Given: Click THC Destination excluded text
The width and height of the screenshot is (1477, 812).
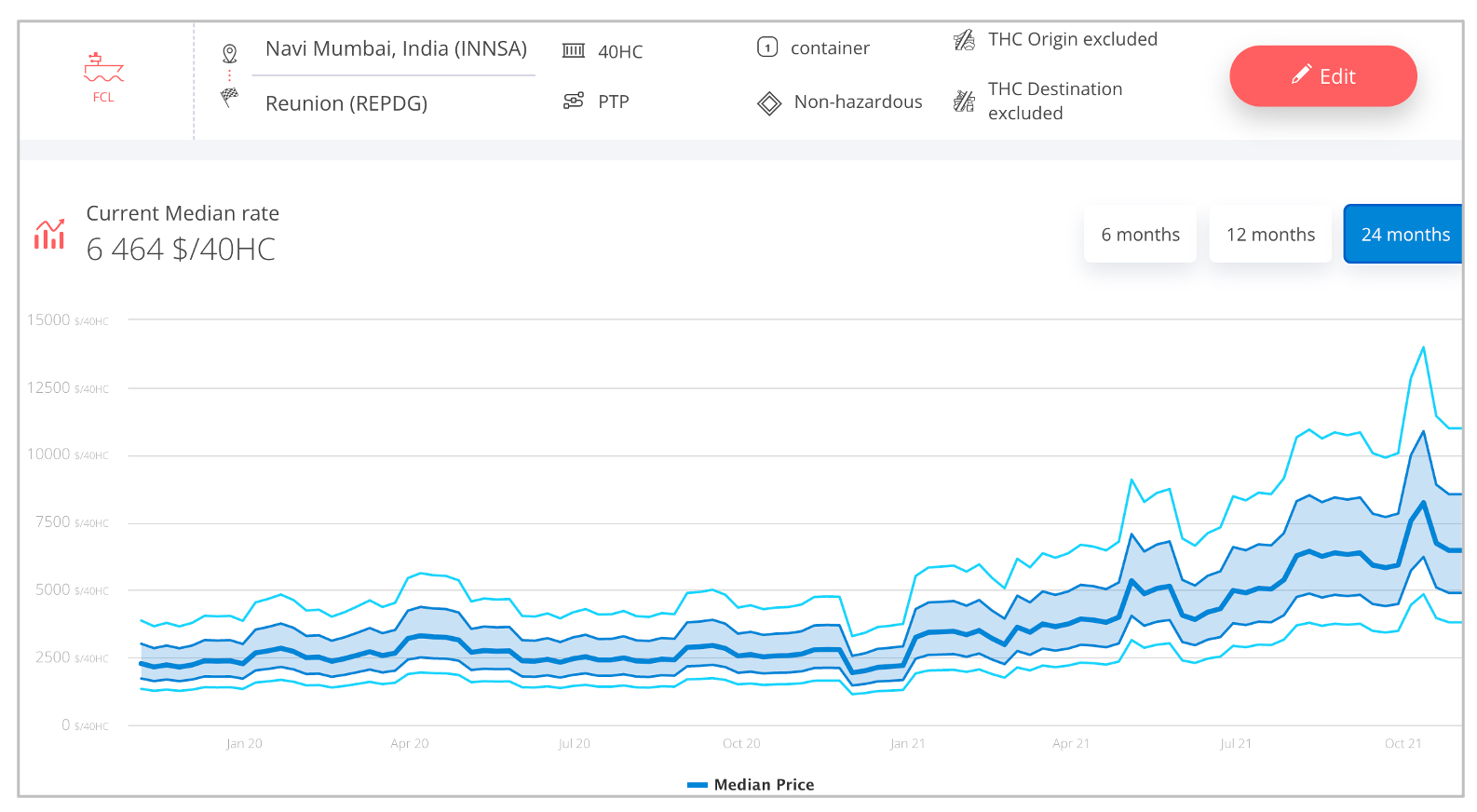Looking at the screenshot, I should [1055, 101].
